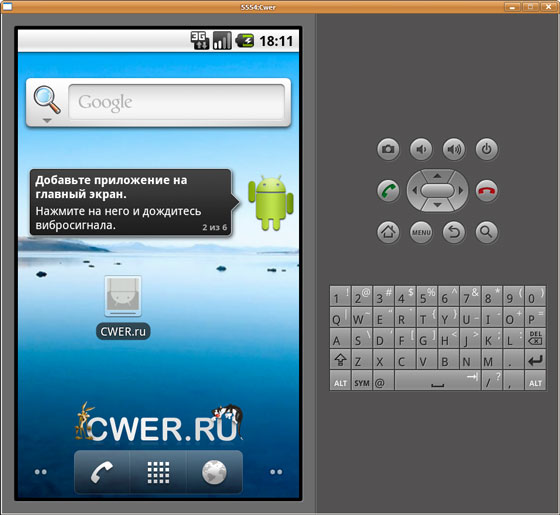Click the Home hardware button
560x515 pixels.
click(388, 232)
